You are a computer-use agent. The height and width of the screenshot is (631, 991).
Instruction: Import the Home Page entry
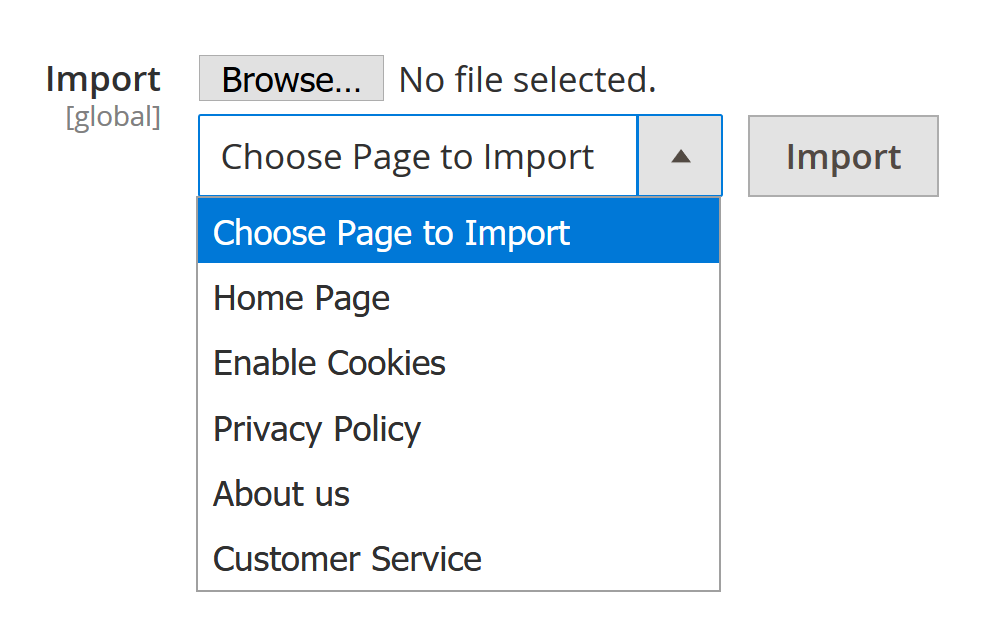click(302, 298)
